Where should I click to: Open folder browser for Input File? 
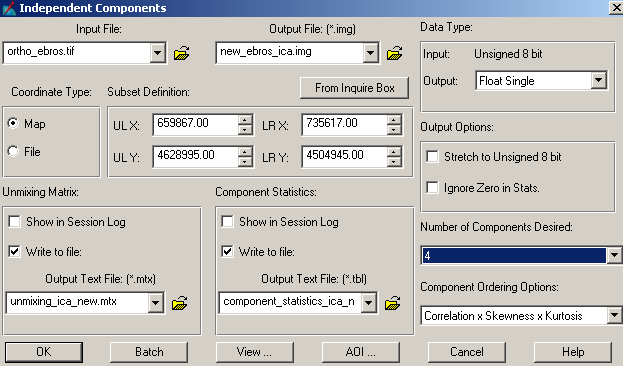point(182,53)
